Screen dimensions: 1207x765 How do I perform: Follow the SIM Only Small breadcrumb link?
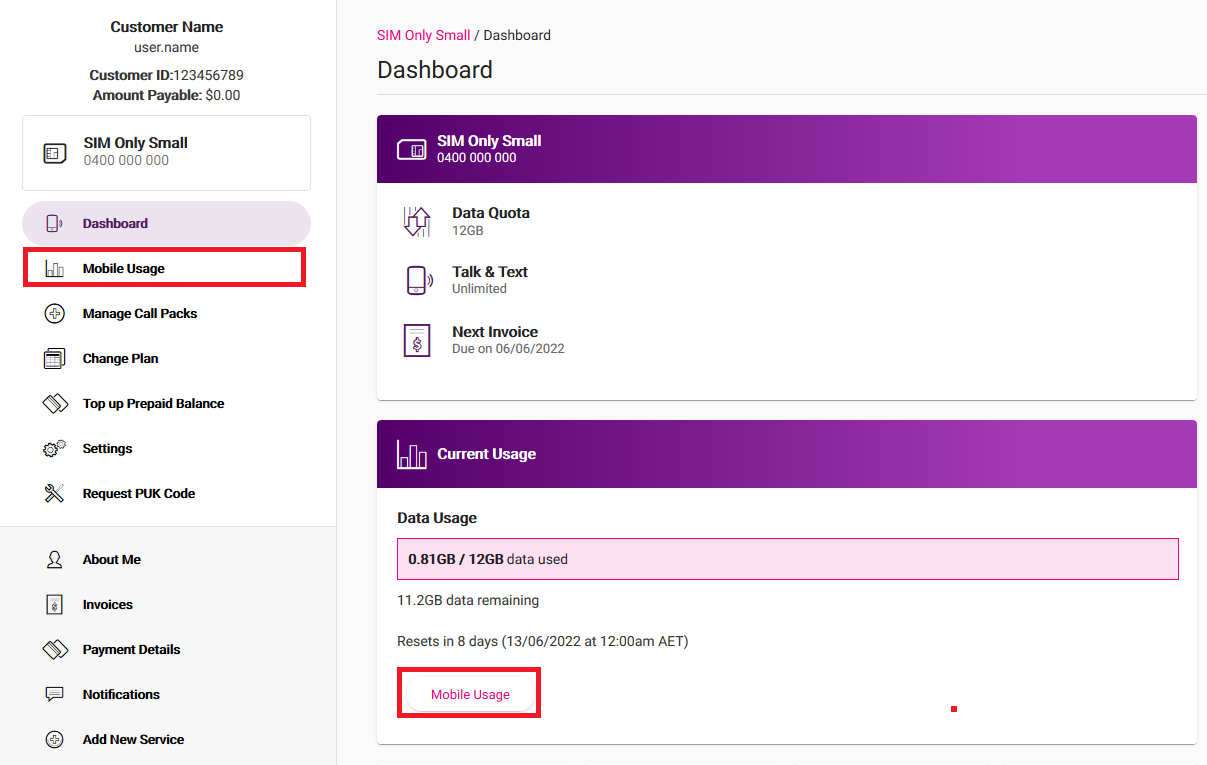coord(423,35)
